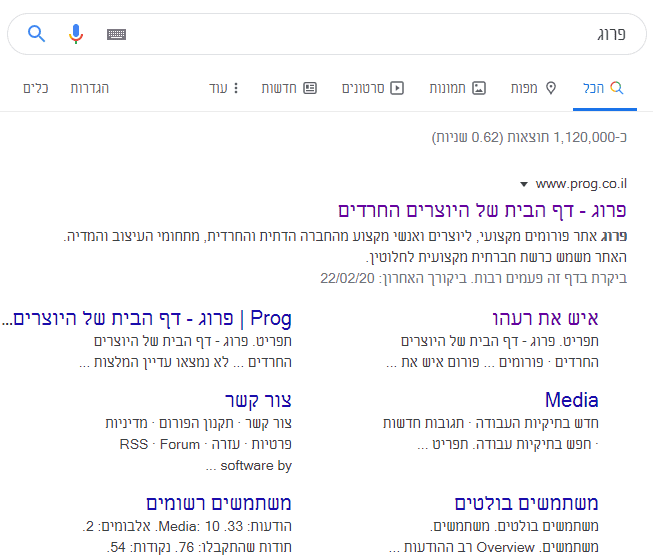Screen dimensions: 653x559
Task: Click the snippet line האתר משמש כרשת חברתית
Action: point(496,257)
